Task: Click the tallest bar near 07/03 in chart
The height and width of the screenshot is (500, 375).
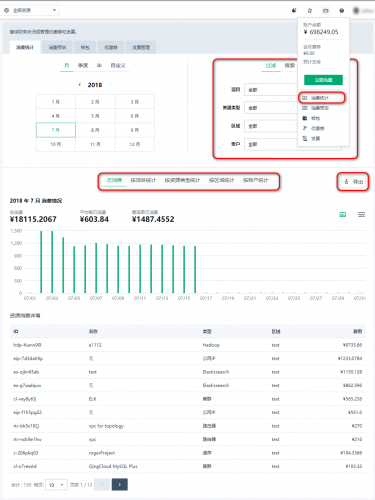Action: click(52, 262)
